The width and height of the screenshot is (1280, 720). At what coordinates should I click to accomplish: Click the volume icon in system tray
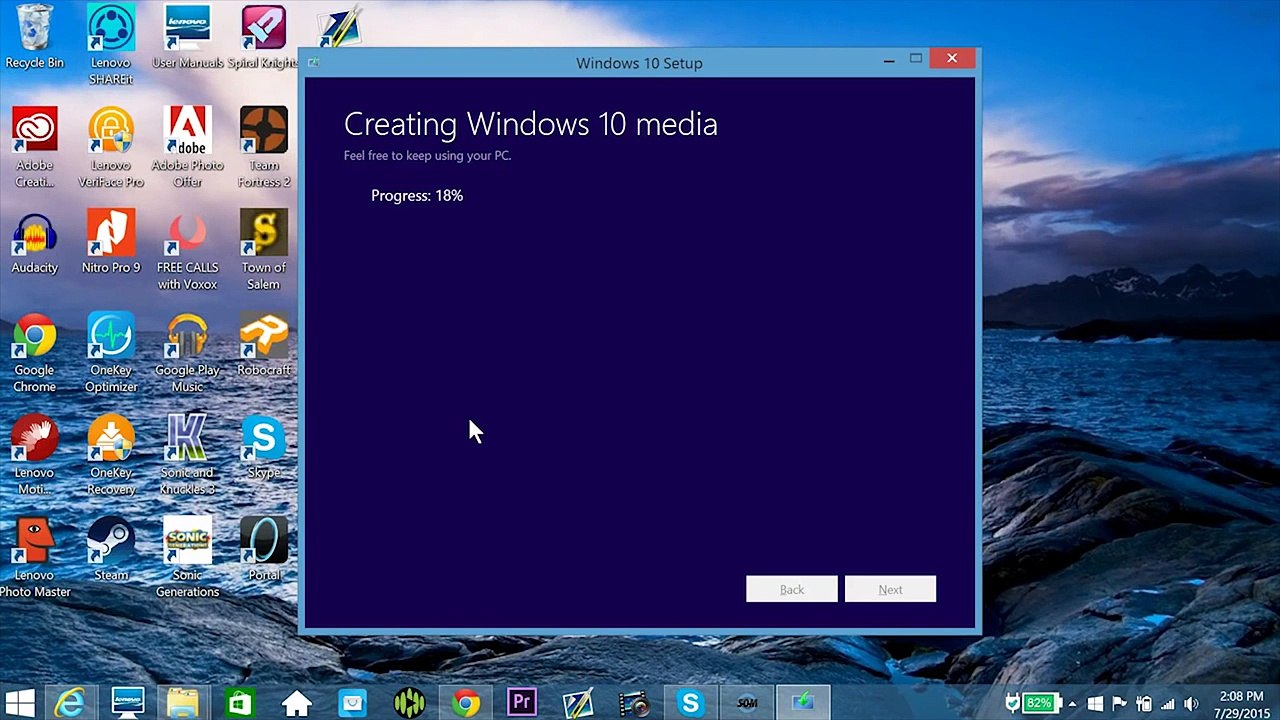point(1190,704)
